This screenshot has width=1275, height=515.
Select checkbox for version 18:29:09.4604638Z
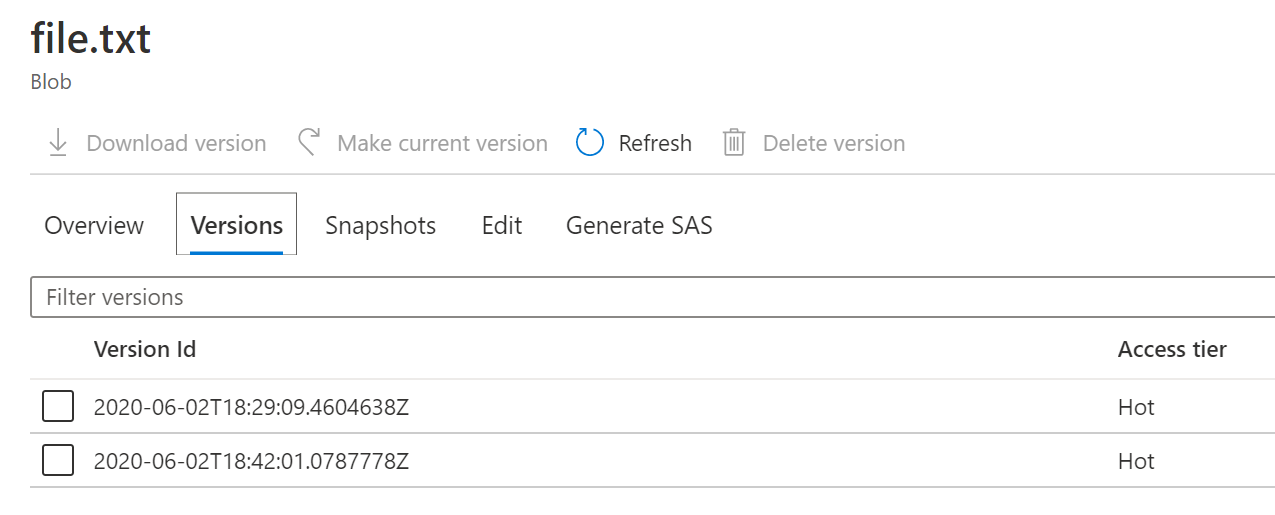pyautogui.click(x=58, y=407)
